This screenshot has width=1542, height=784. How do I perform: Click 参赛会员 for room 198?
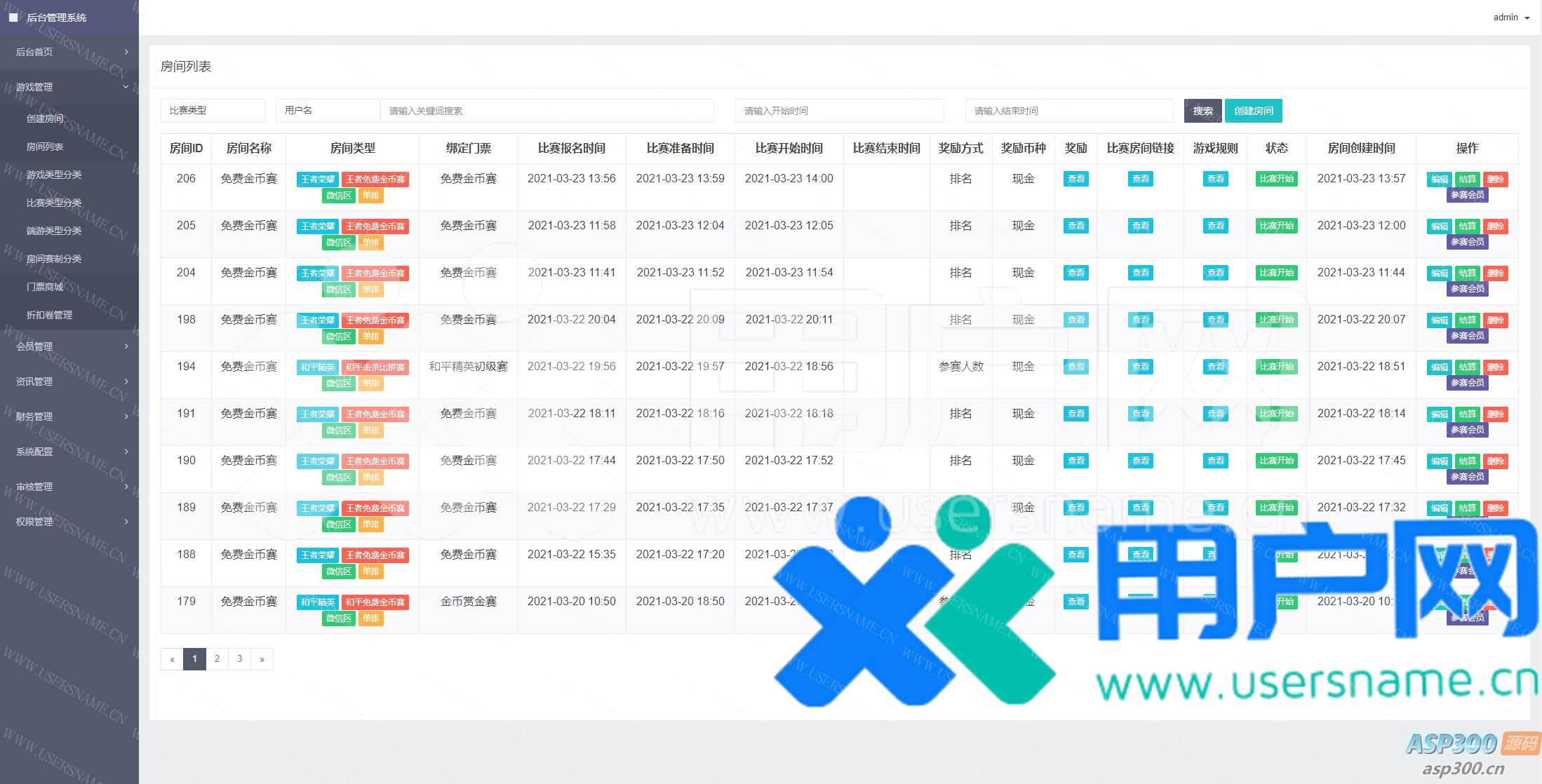point(1467,336)
